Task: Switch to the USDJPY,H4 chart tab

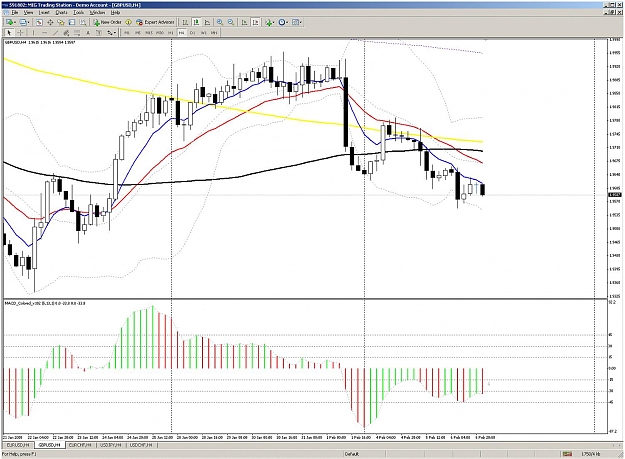Action: click(111, 445)
